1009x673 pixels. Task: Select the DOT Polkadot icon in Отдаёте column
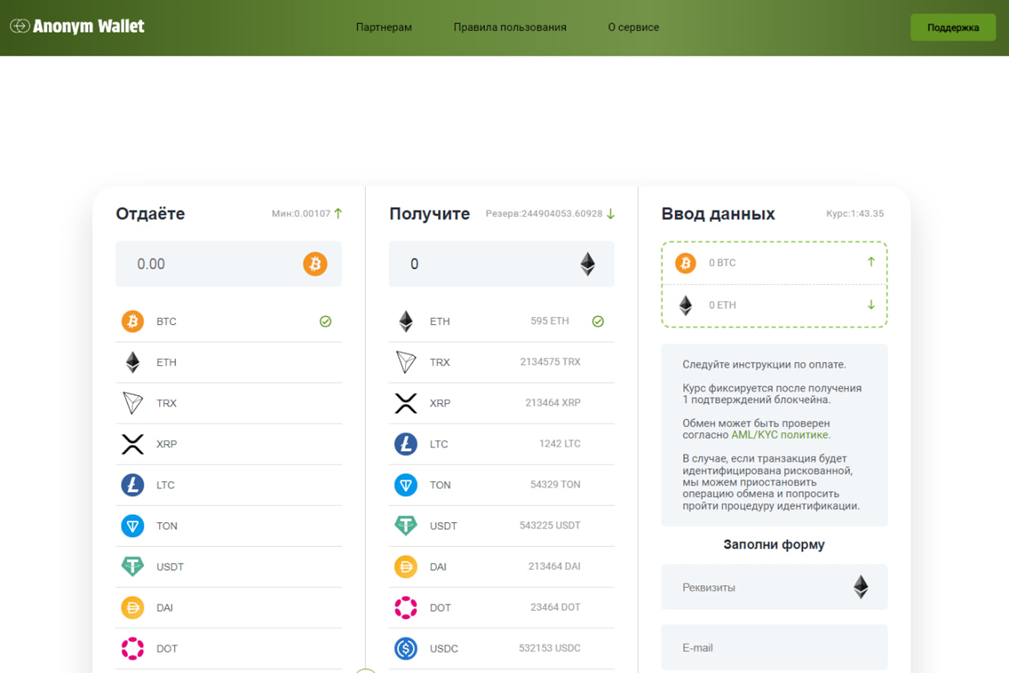tap(132, 648)
